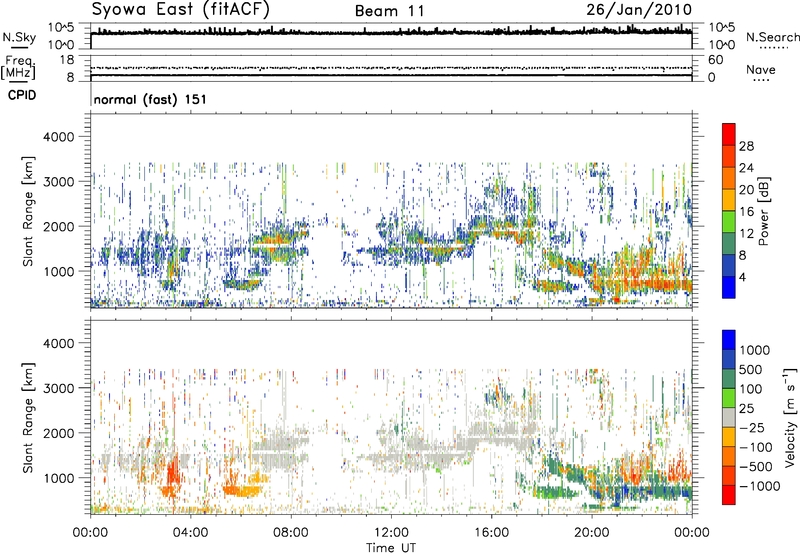Screen dimensions: 800x554
Task: Select the "−25" label on Velocity color bar
Action: [x=752, y=427]
